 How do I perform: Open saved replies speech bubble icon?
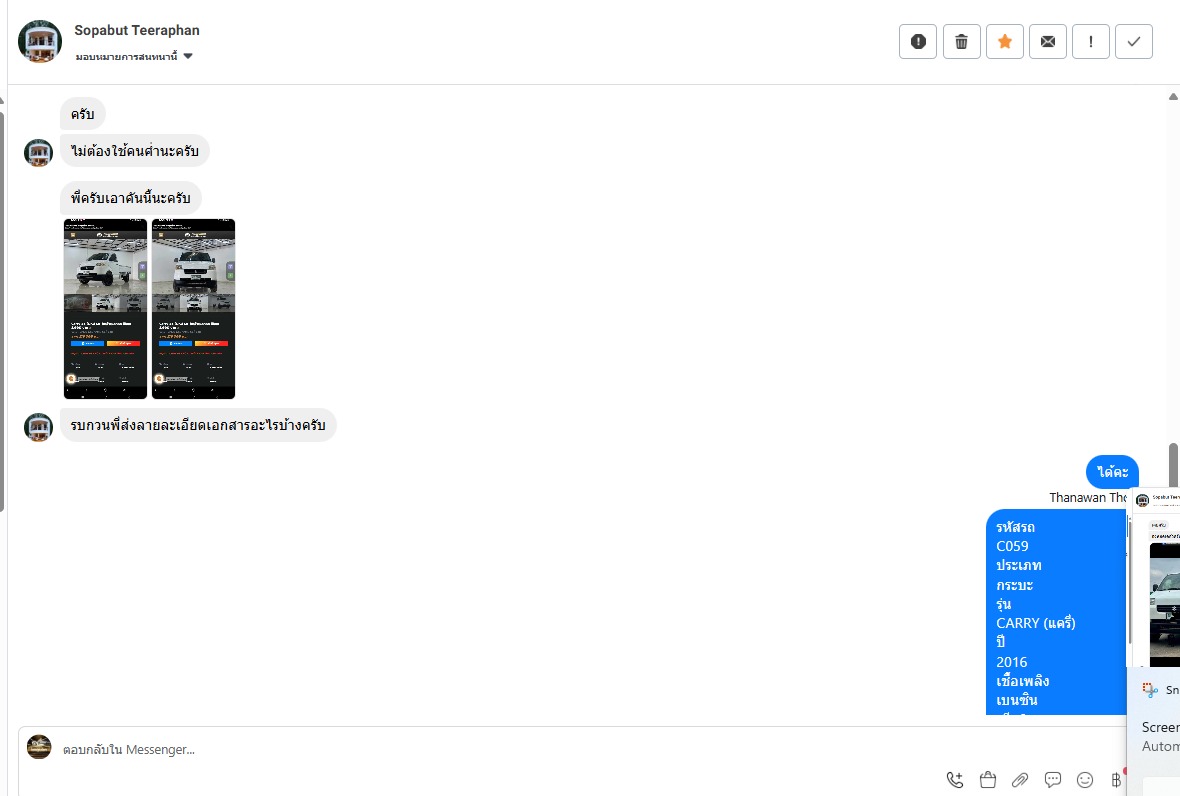click(x=1053, y=779)
